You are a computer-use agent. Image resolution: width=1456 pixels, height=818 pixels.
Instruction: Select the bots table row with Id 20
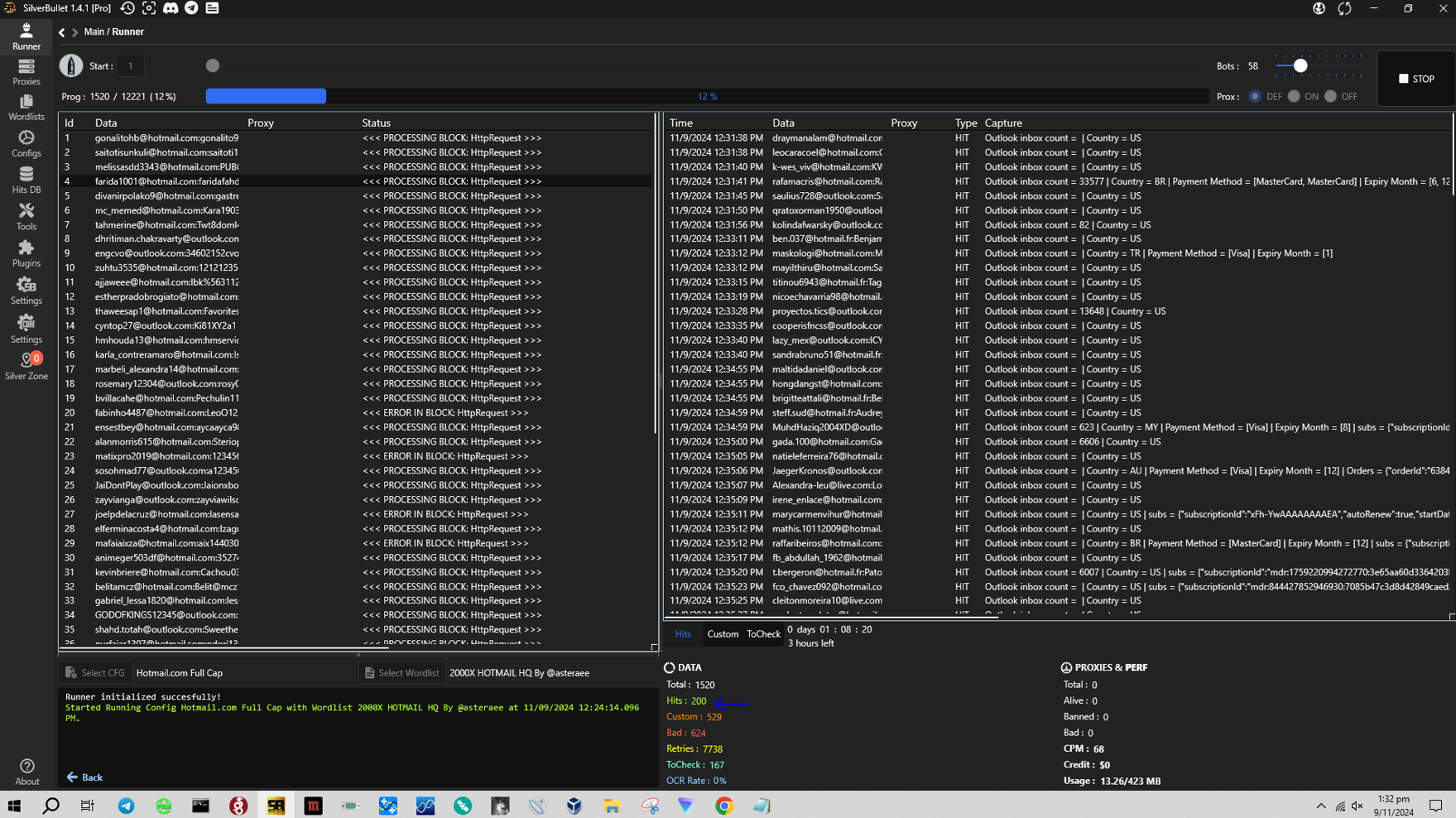coord(358,412)
